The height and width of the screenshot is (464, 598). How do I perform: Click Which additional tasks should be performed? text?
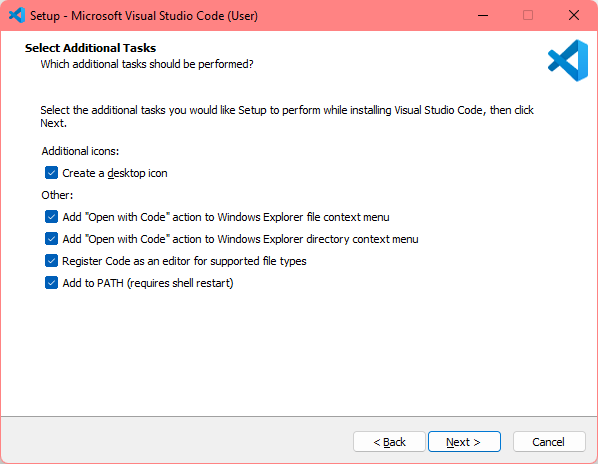pos(147,64)
